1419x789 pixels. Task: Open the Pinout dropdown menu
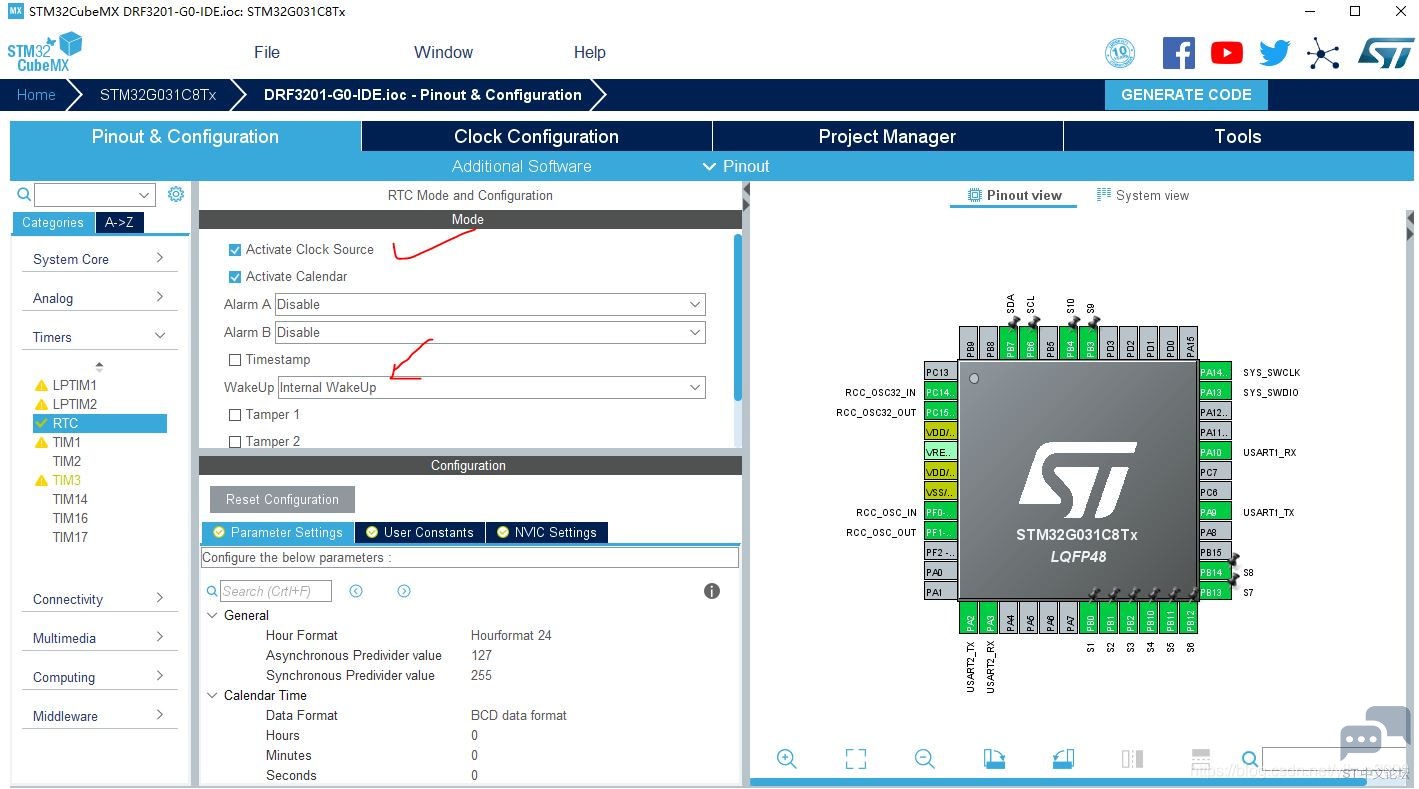[x=736, y=166]
